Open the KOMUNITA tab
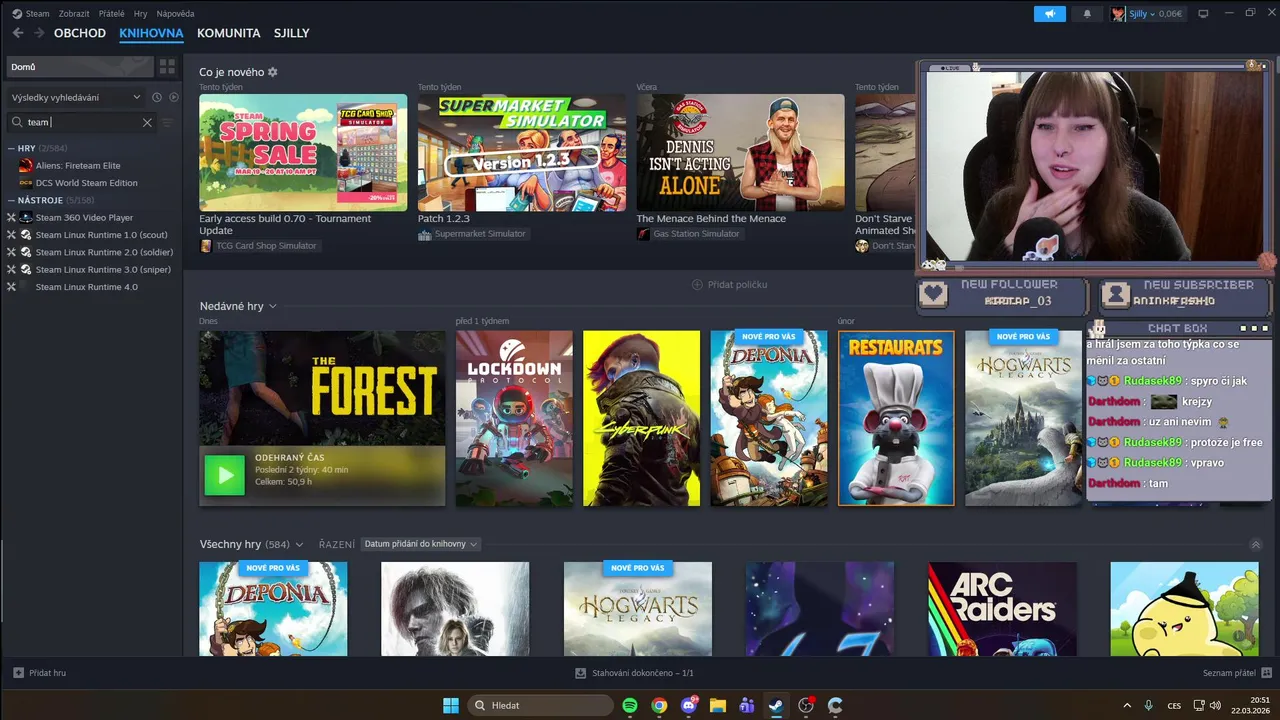 click(229, 33)
